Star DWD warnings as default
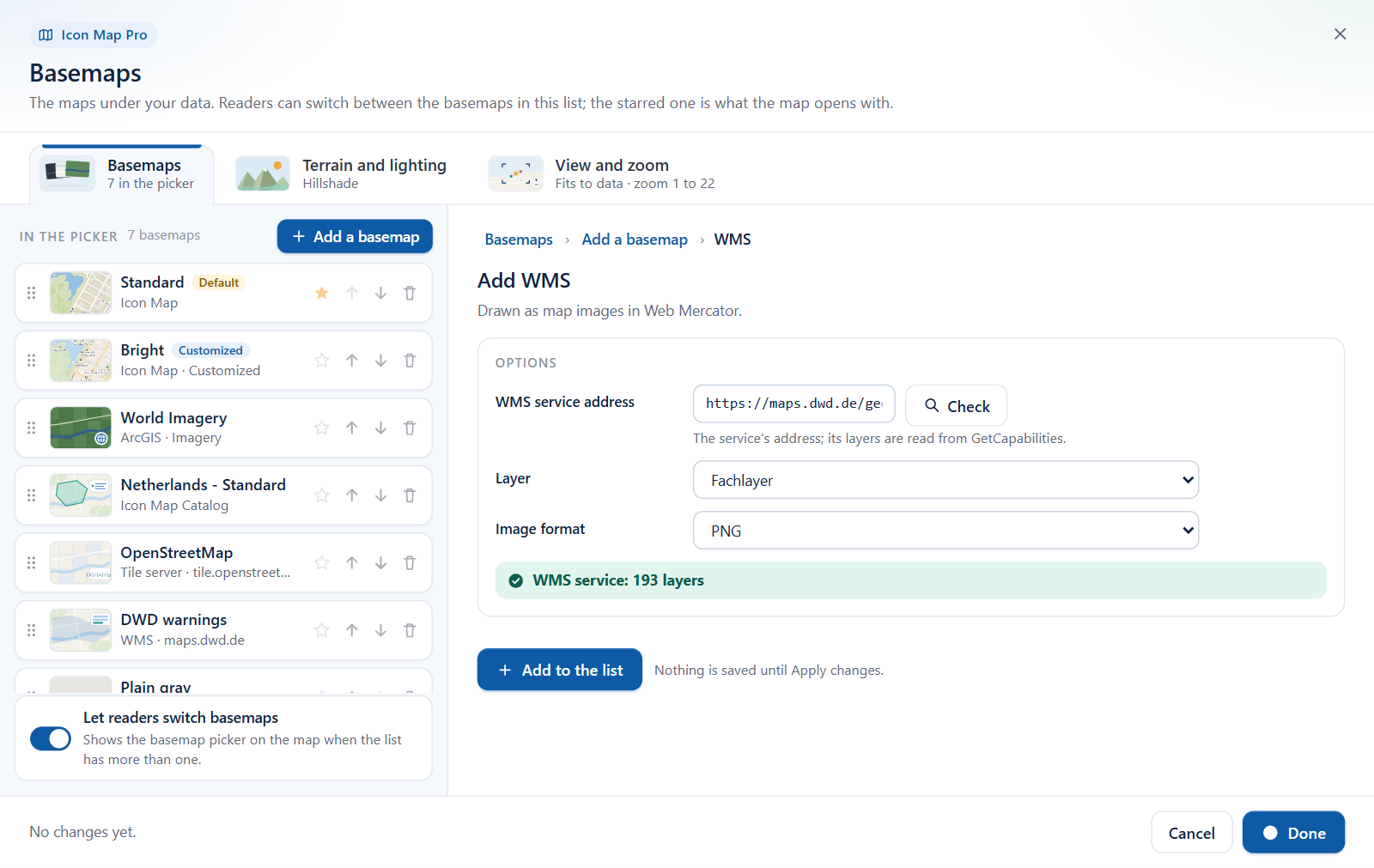1374x868 pixels. coord(322,630)
